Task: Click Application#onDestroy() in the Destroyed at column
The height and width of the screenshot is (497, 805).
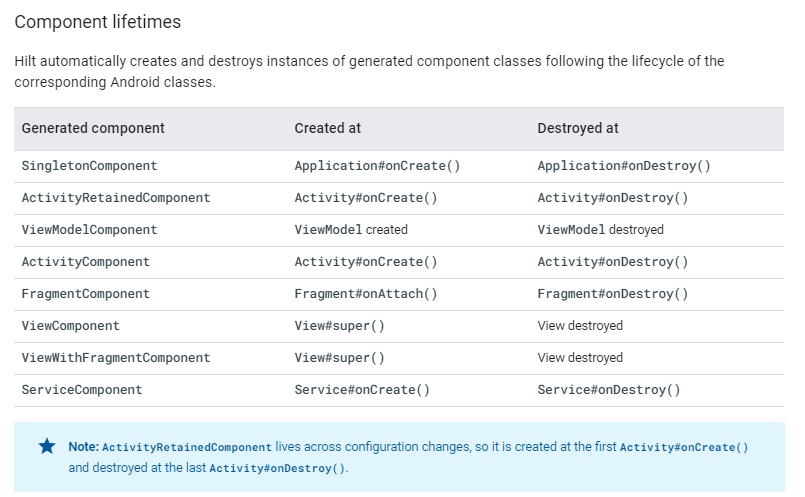Action: (624, 166)
